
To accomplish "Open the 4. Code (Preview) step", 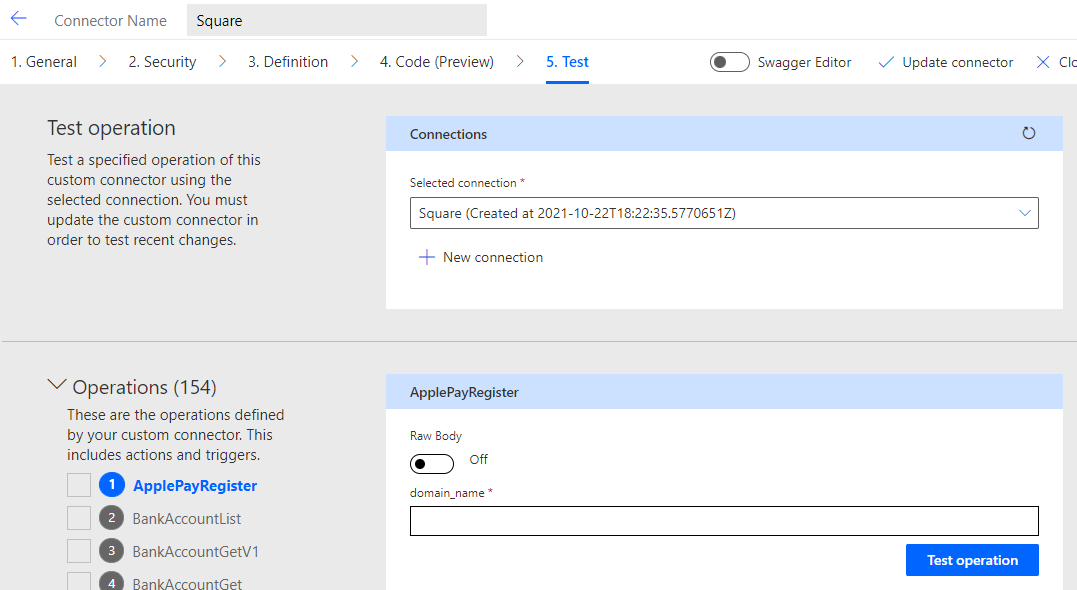I will [437, 62].
